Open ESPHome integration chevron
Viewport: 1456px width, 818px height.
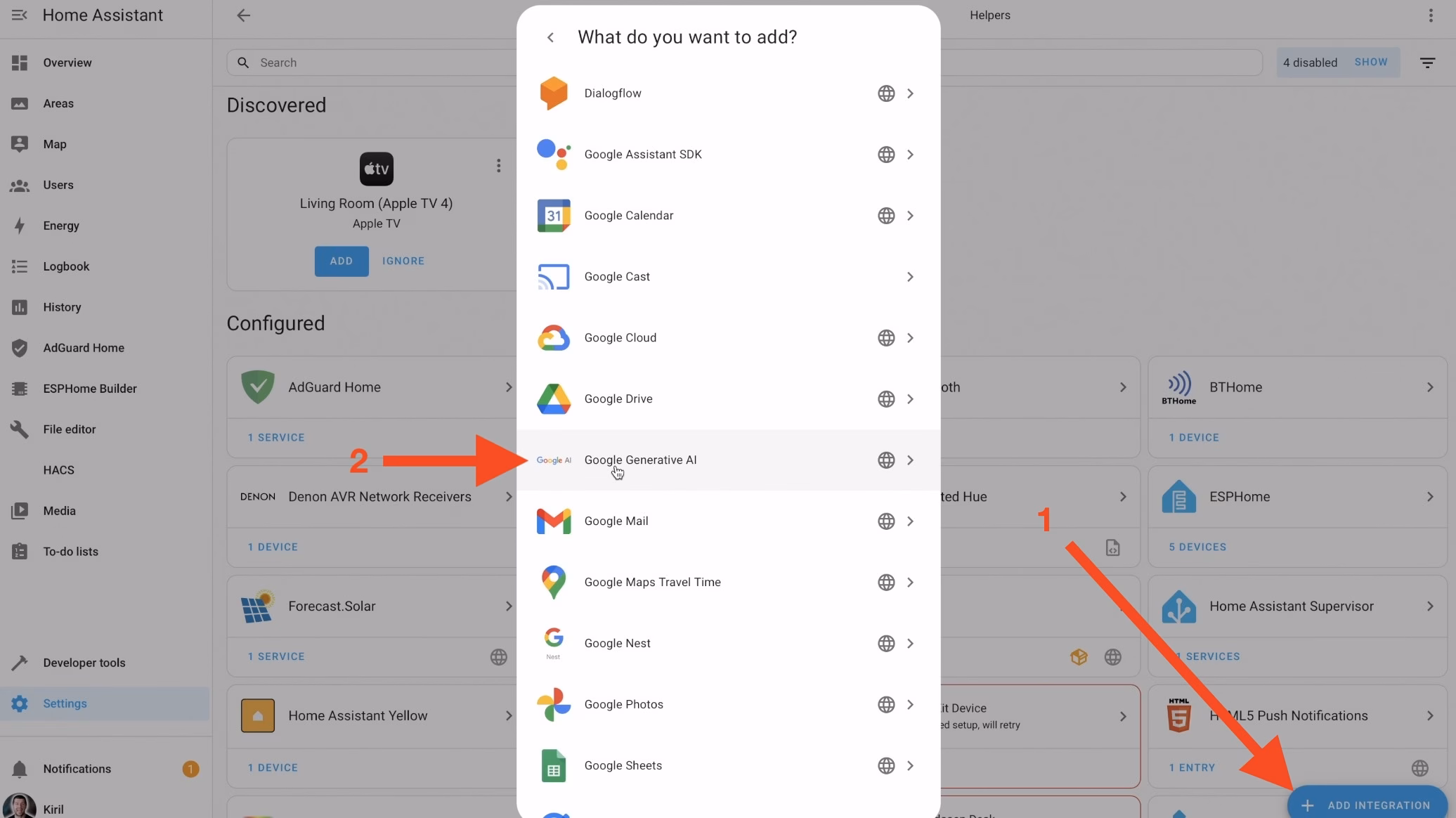(1430, 497)
